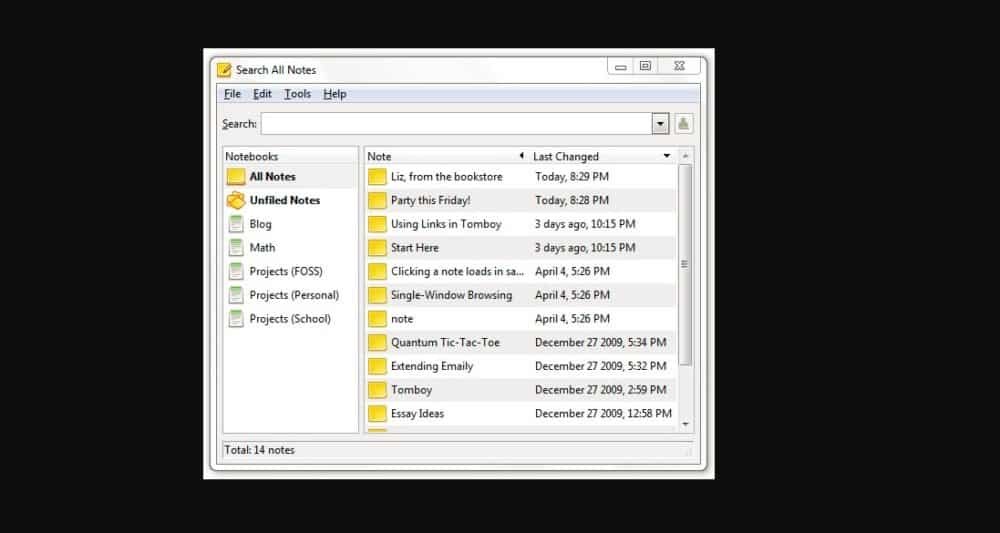The image size is (1000, 533).
Task: Open the search history dropdown arrow
Action: [x=660, y=124]
